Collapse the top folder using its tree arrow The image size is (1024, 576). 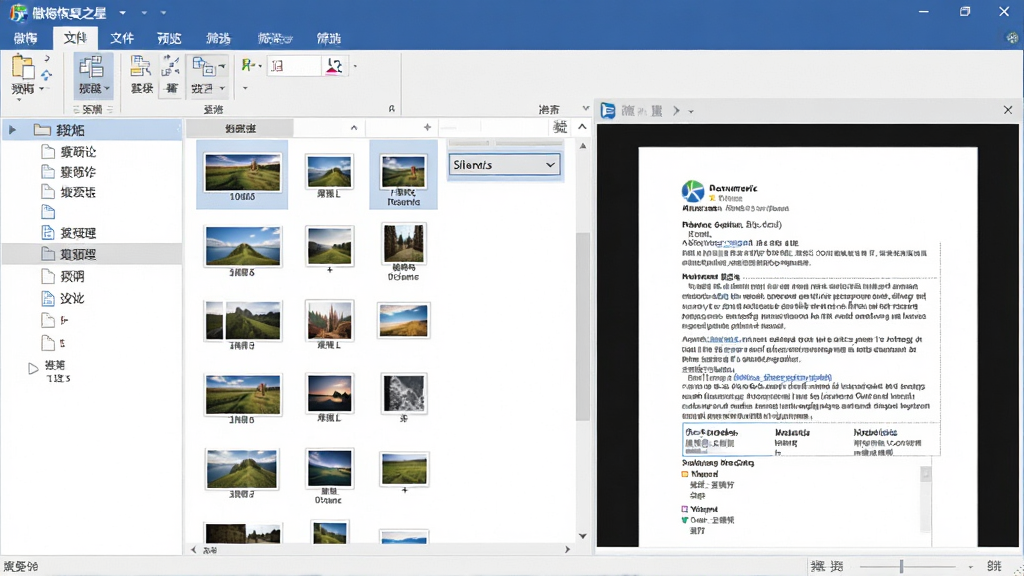12,130
